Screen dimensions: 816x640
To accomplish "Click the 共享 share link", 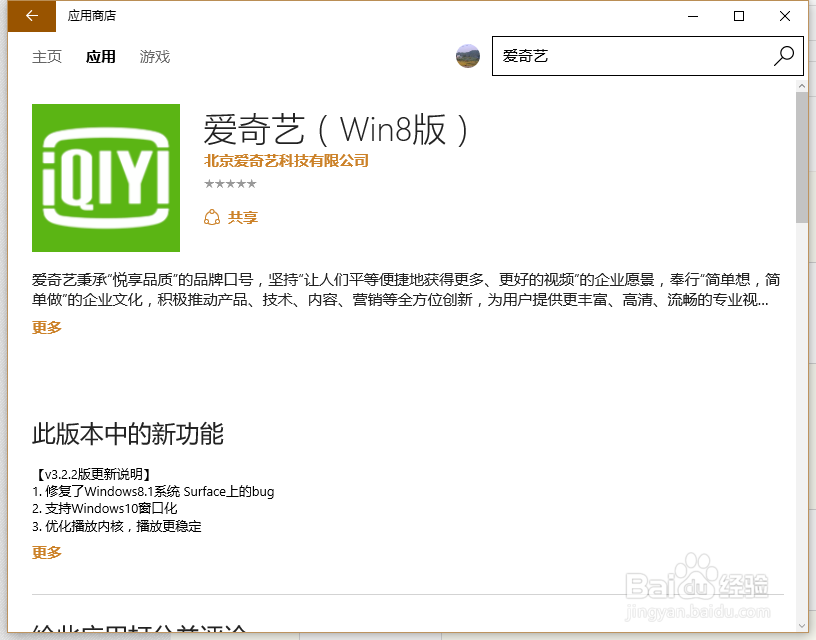I will [x=243, y=217].
